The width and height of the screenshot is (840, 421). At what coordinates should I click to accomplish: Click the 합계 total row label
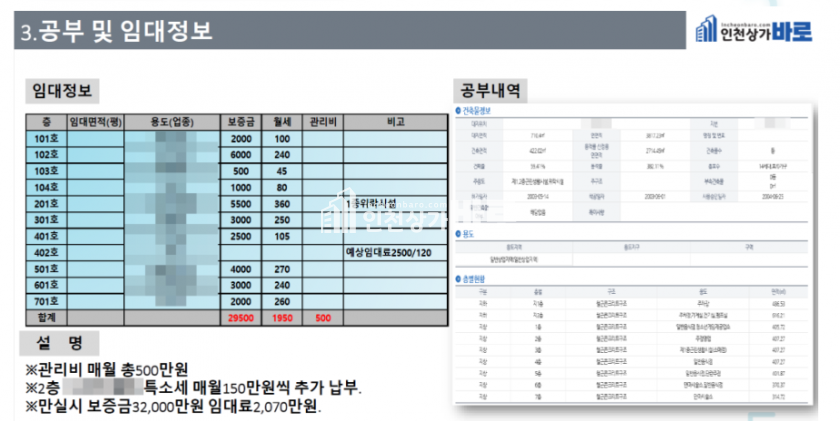[44, 317]
